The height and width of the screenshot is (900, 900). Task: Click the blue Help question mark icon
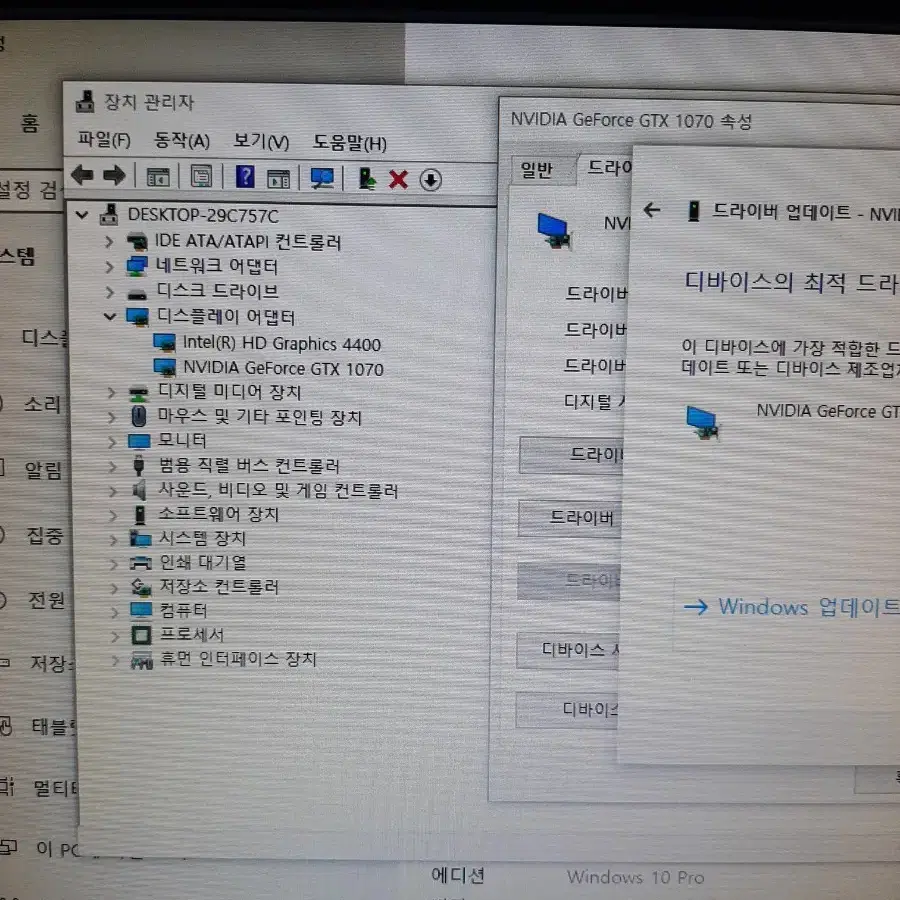pyautogui.click(x=245, y=176)
